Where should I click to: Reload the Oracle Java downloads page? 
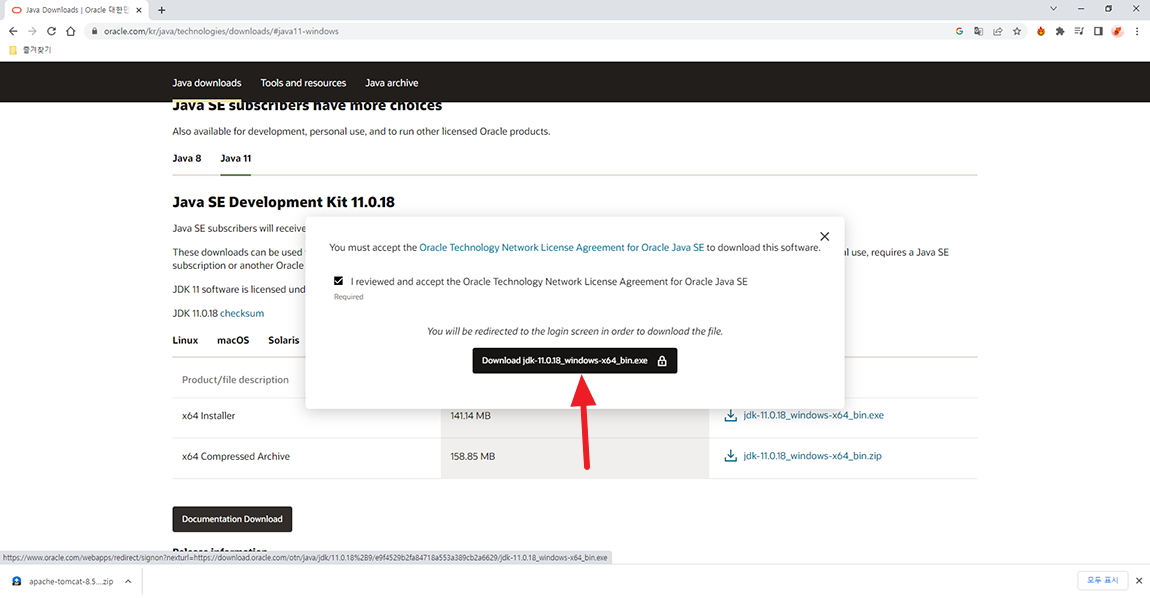coord(51,32)
